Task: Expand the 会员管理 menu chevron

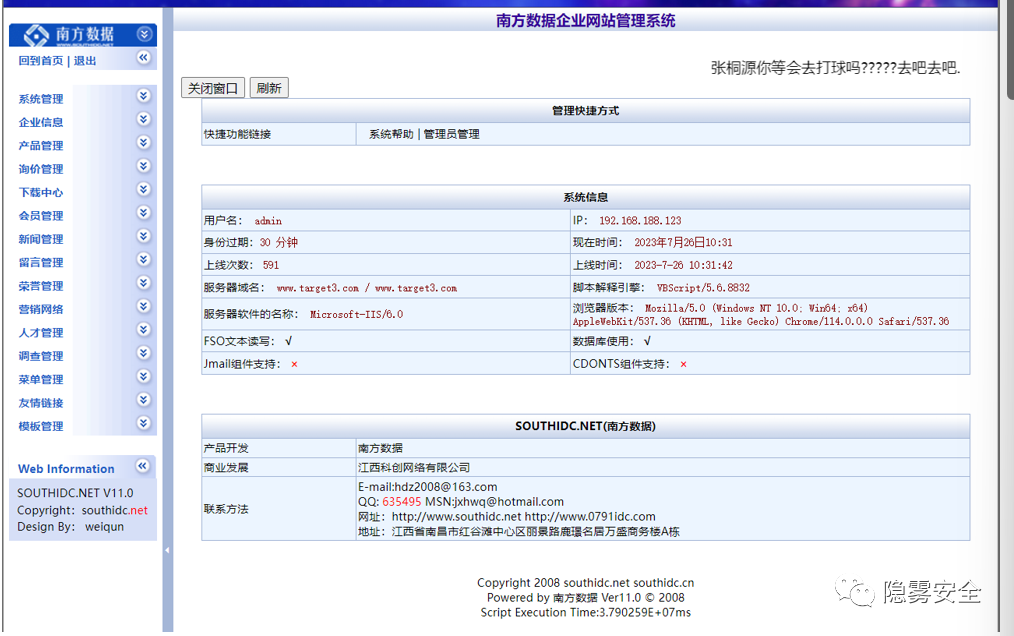Action: (x=144, y=212)
